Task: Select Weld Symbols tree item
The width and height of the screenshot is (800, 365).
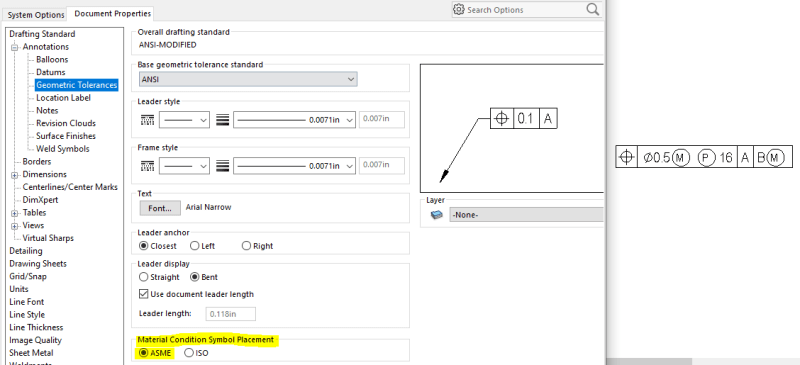Action: click(63, 149)
